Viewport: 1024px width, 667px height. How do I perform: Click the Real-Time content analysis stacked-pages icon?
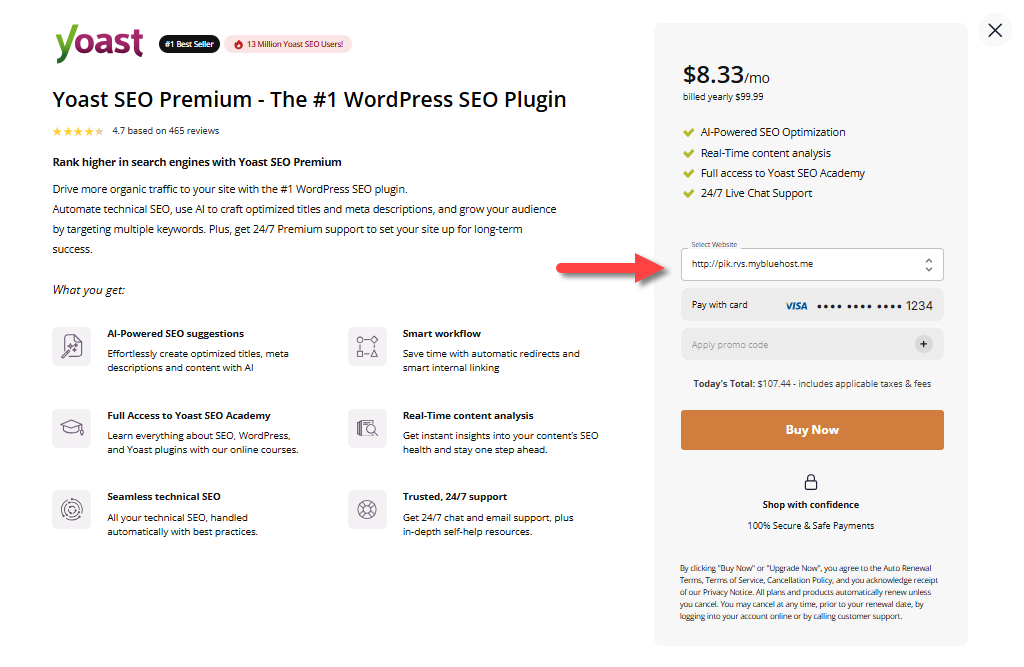coord(367,427)
